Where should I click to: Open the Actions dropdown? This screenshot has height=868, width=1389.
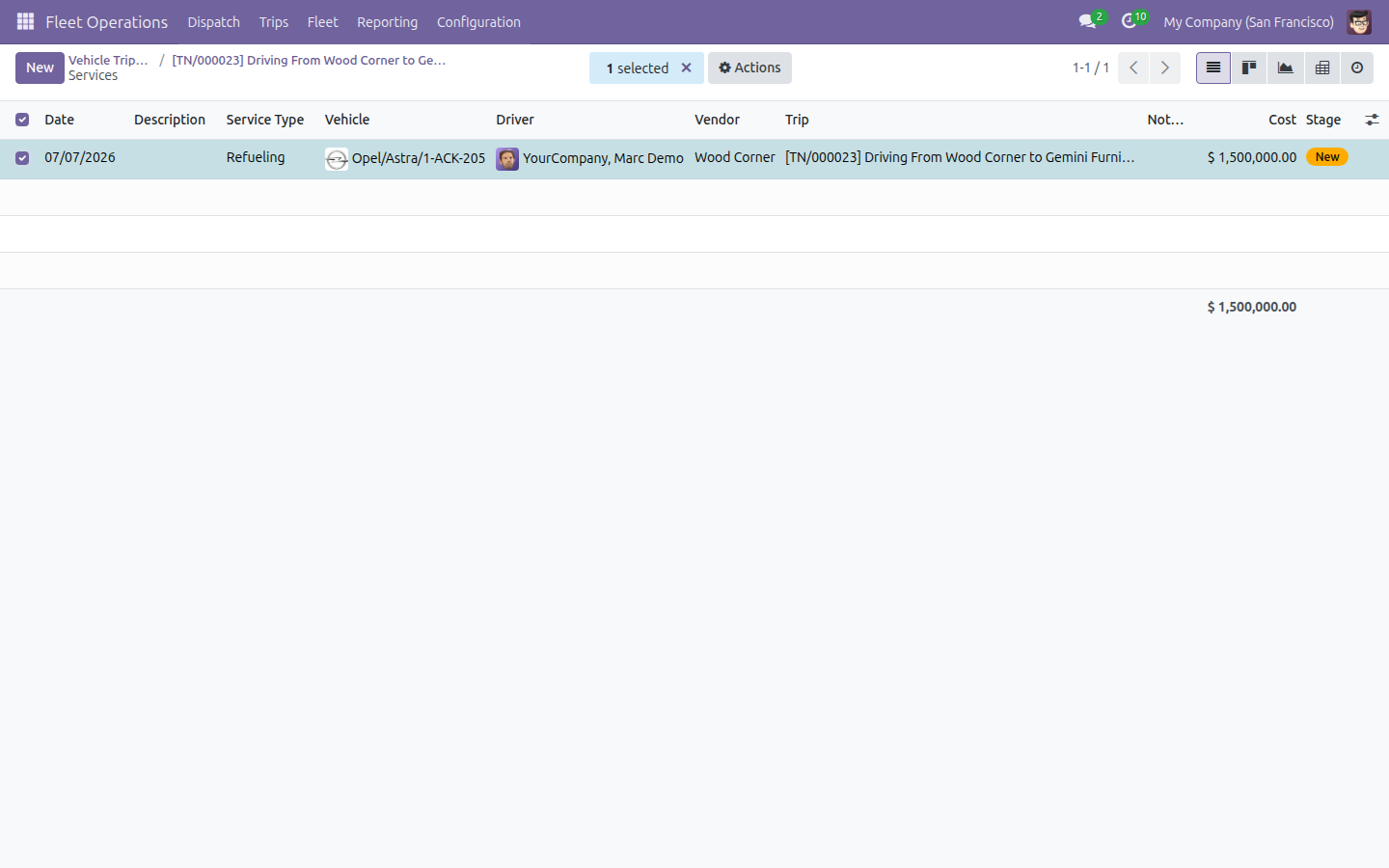(749, 68)
